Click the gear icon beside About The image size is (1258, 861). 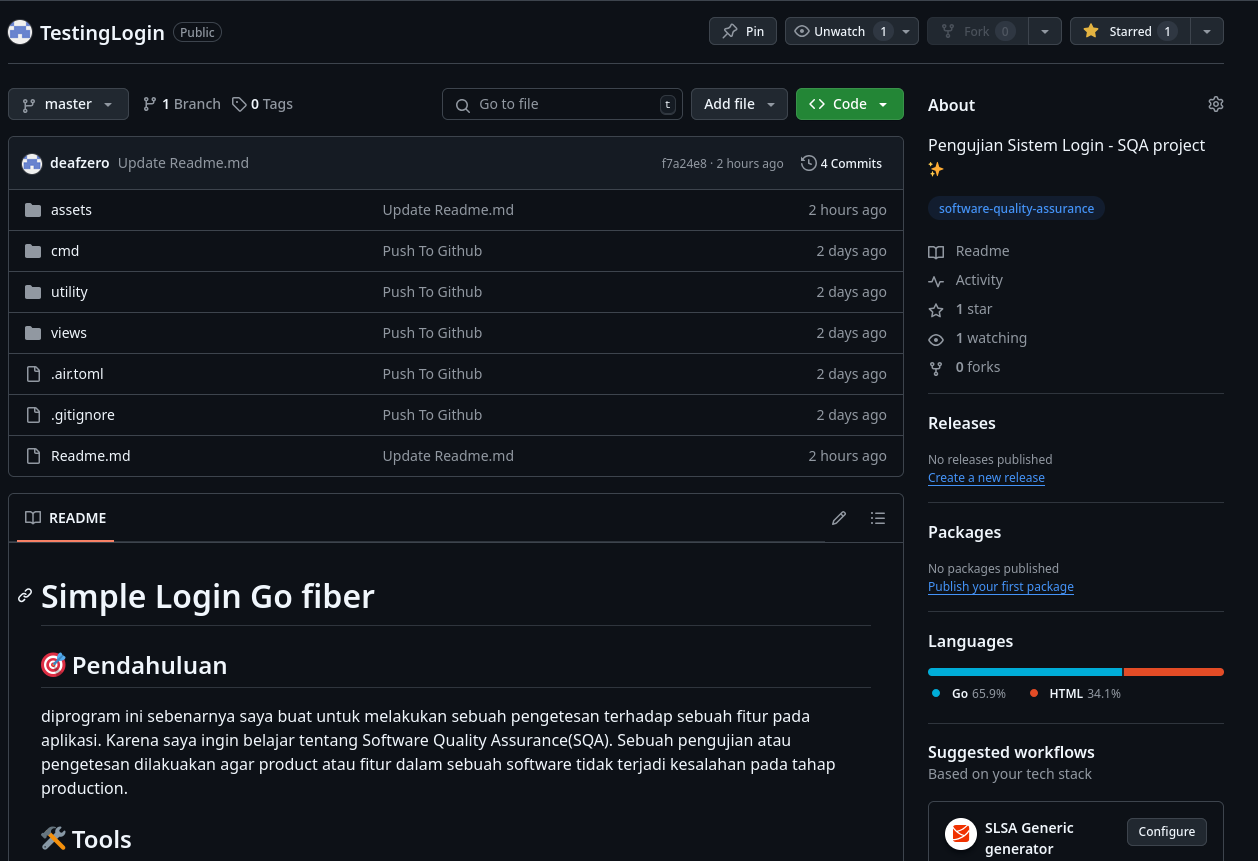[1215, 105]
